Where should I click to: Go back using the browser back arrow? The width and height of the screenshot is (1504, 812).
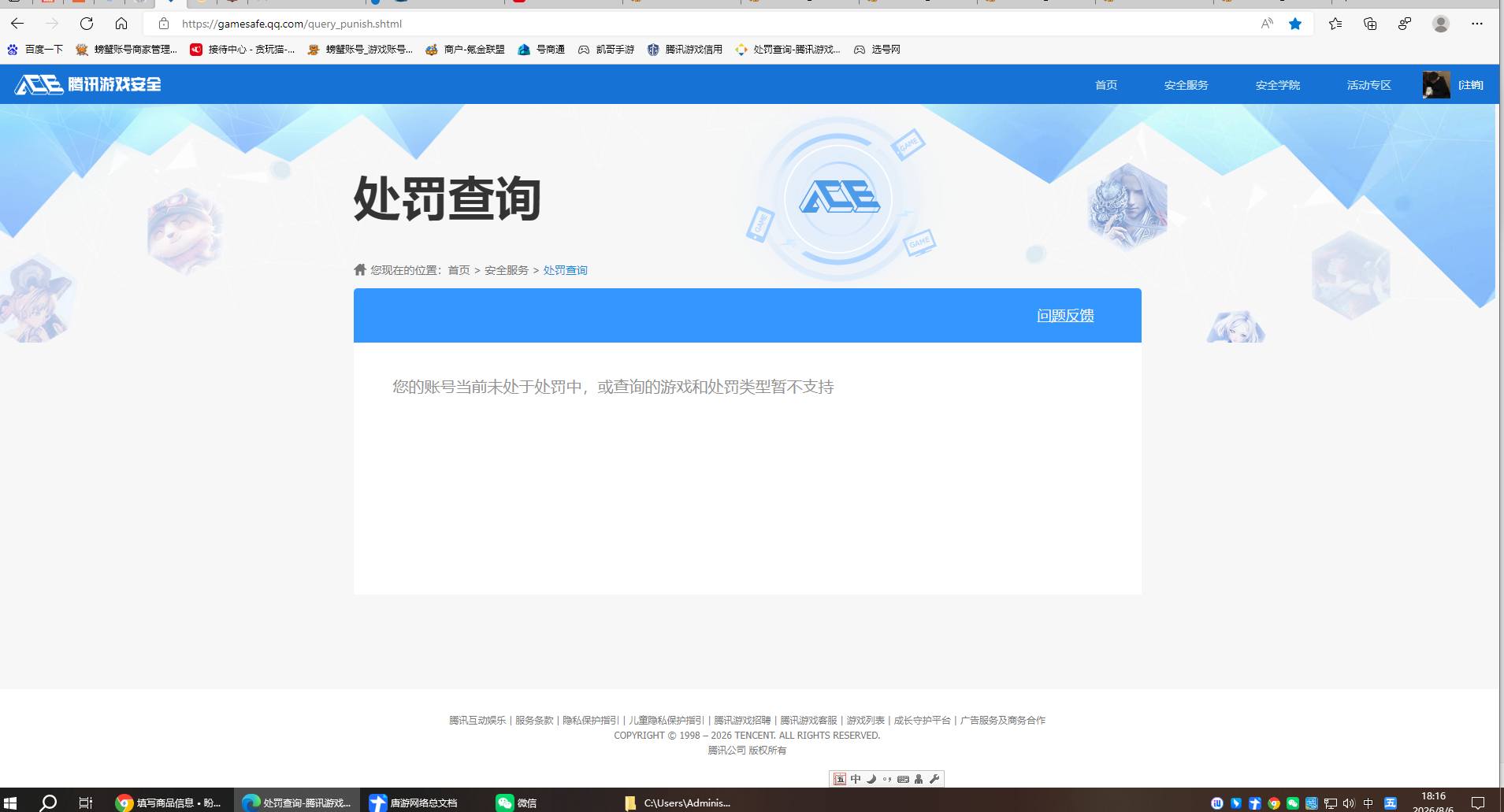pyautogui.click(x=17, y=24)
